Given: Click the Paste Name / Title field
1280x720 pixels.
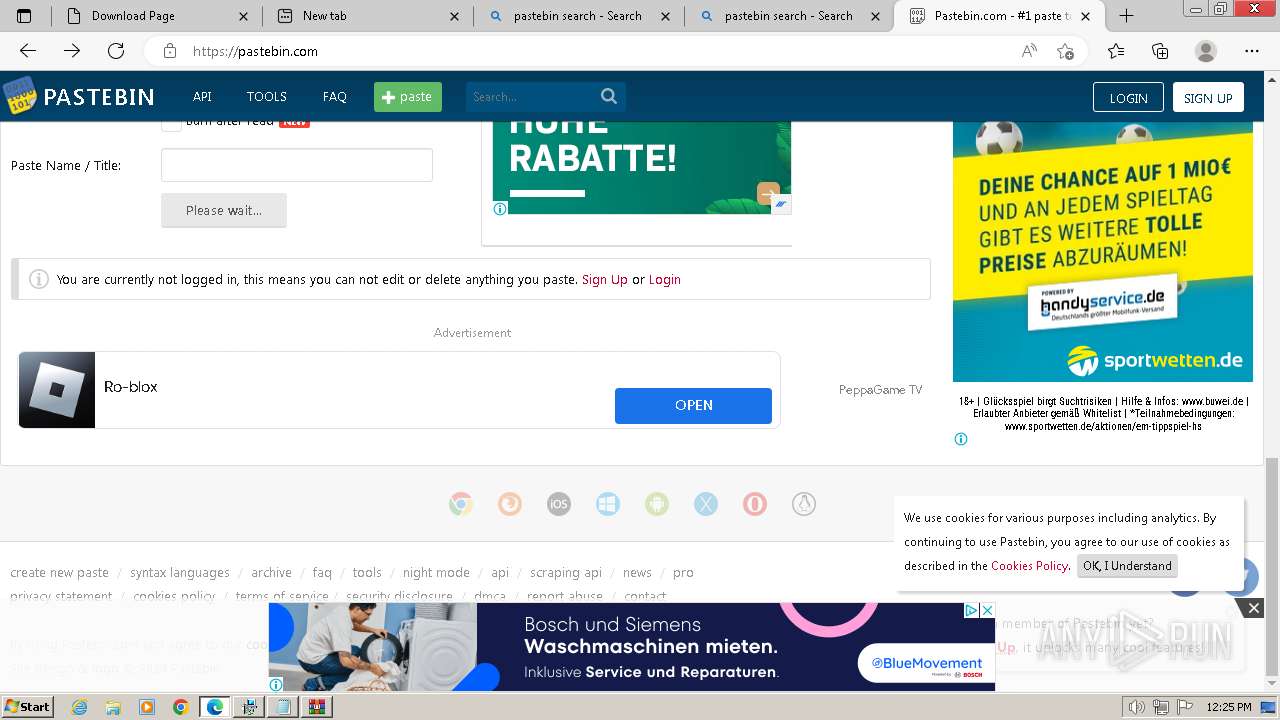Looking at the screenshot, I should (297, 165).
